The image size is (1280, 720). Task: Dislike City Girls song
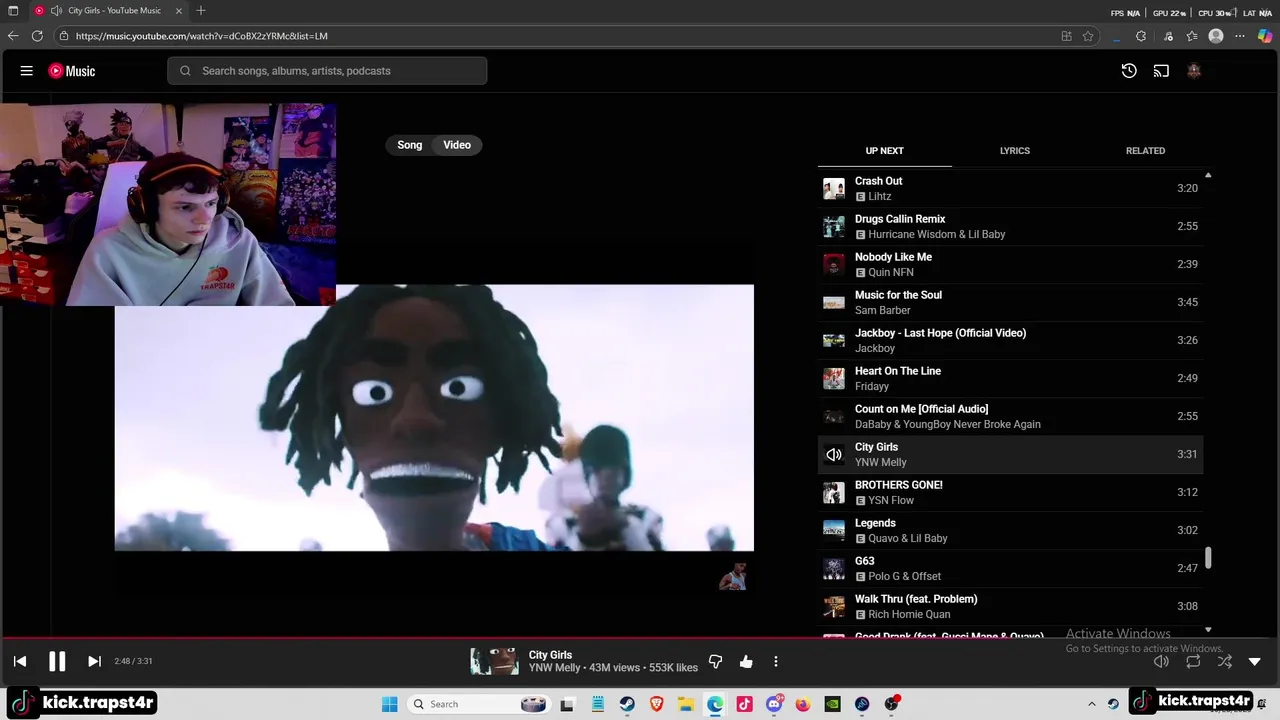coord(715,661)
